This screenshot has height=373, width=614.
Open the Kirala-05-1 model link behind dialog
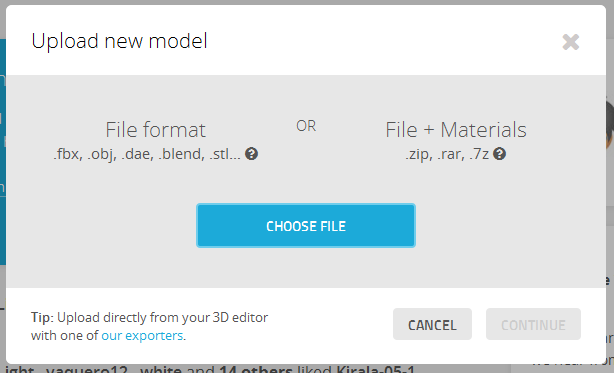click(375, 369)
